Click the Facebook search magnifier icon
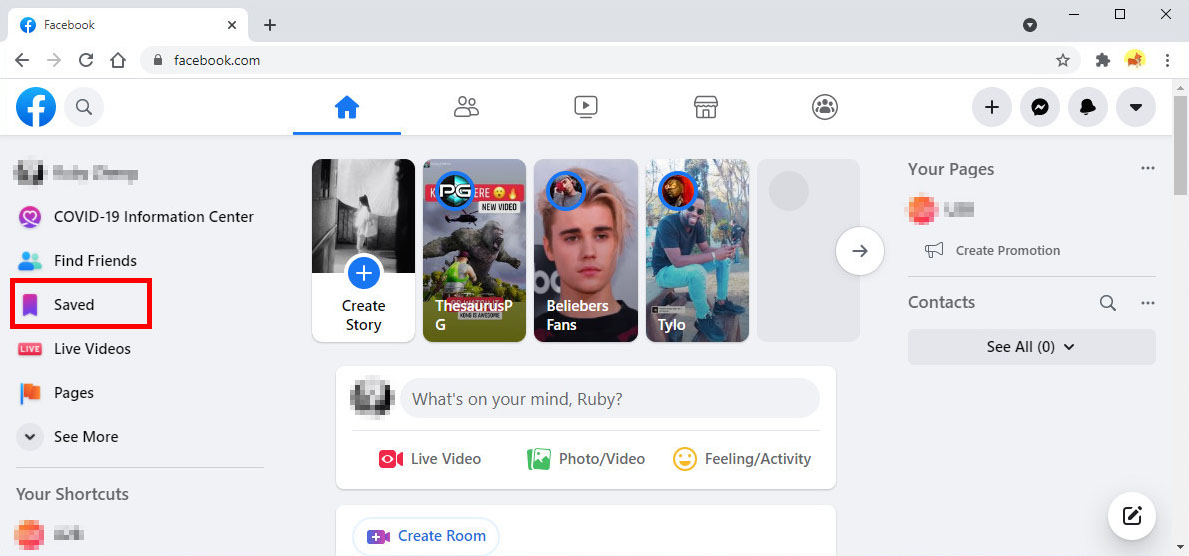The width and height of the screenshot is (1189, 556). [x=84, y=108]
